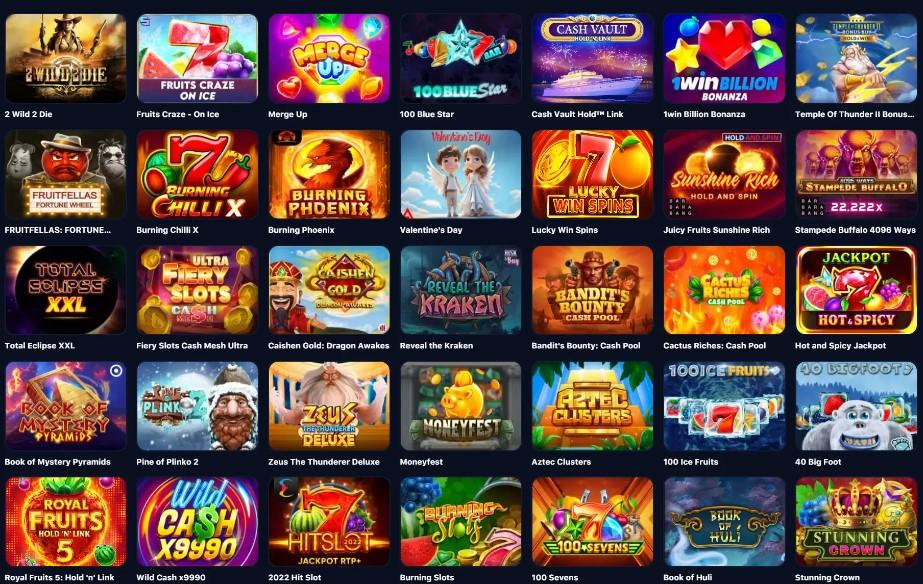Open the Merge Up game tile
The width and height of the screenshot is (923, 584).
[x=329, y=58]
